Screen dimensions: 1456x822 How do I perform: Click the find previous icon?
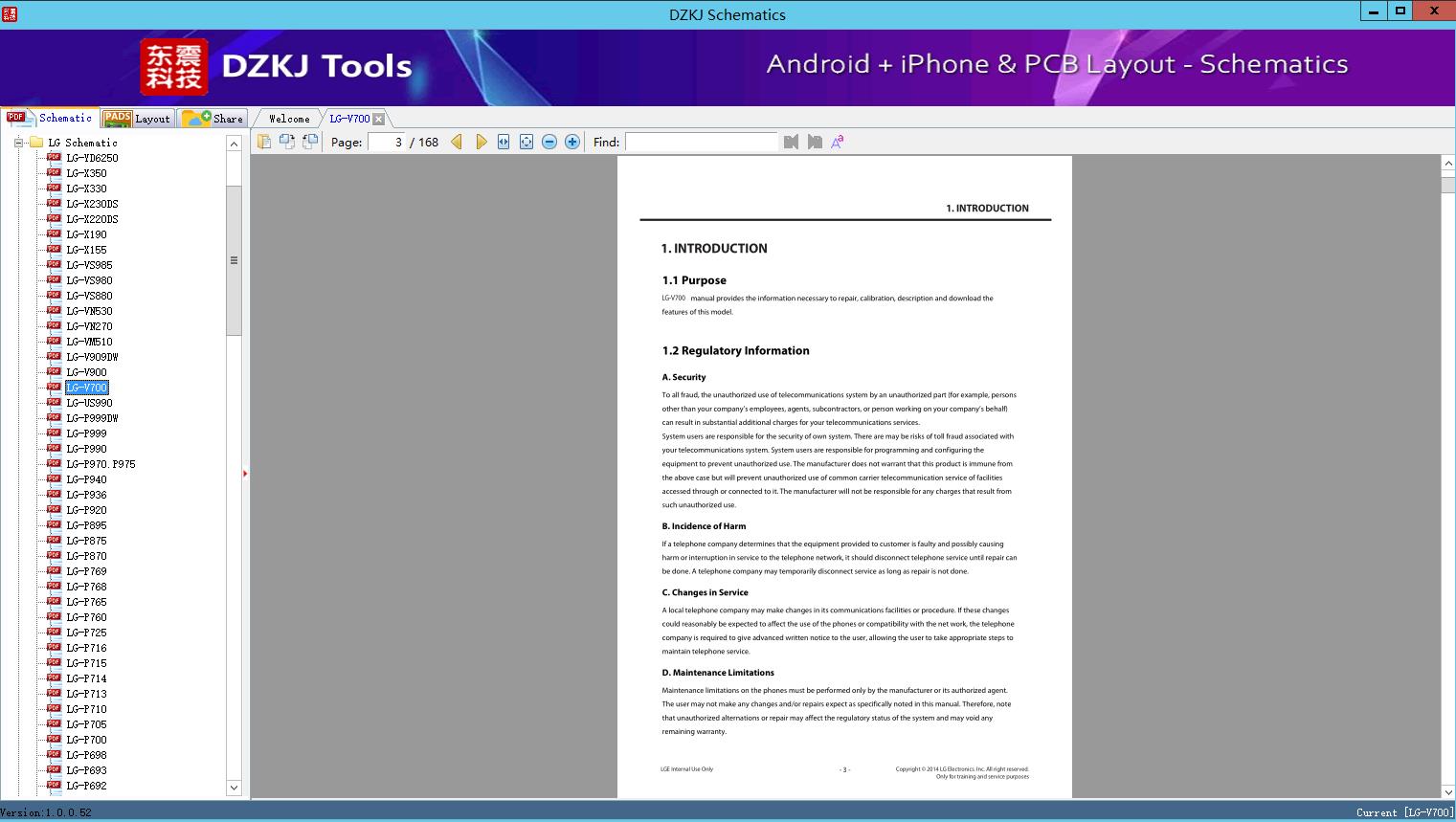pyautogui.click(x=791, y=142)
